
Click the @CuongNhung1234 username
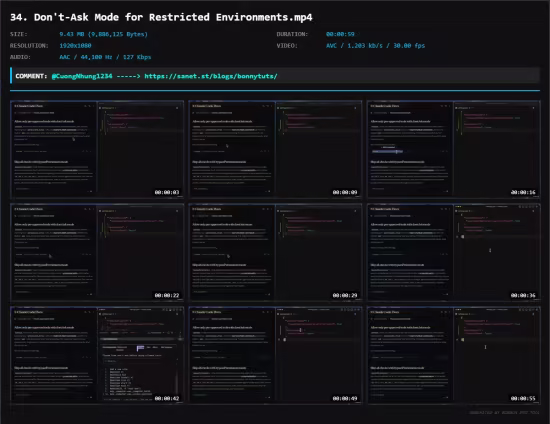point(82,76)
